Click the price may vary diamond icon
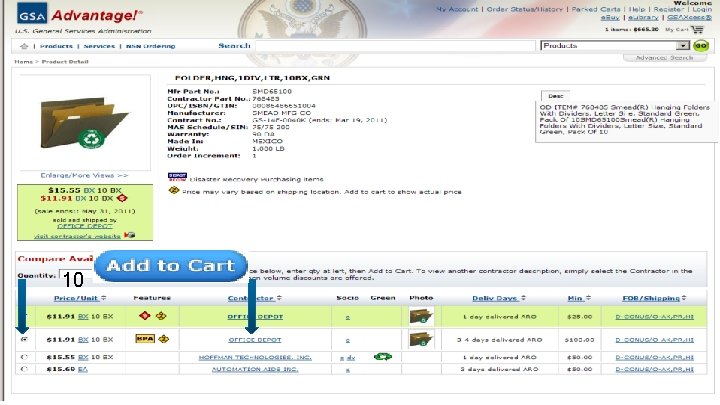Image resolution: width=720 pixels, height=405 pixels. tap(174, 190)
